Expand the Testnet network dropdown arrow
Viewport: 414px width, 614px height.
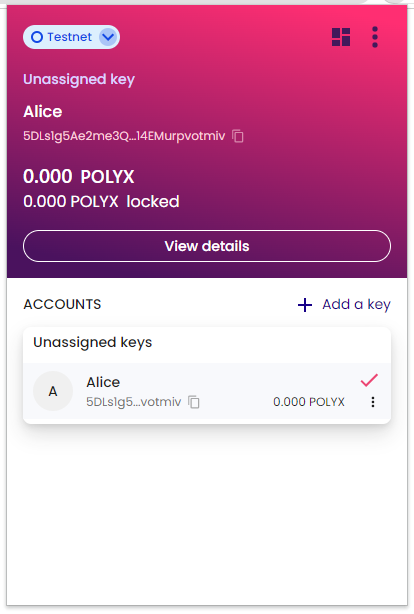pyautogui.click(x=108, y=37)
